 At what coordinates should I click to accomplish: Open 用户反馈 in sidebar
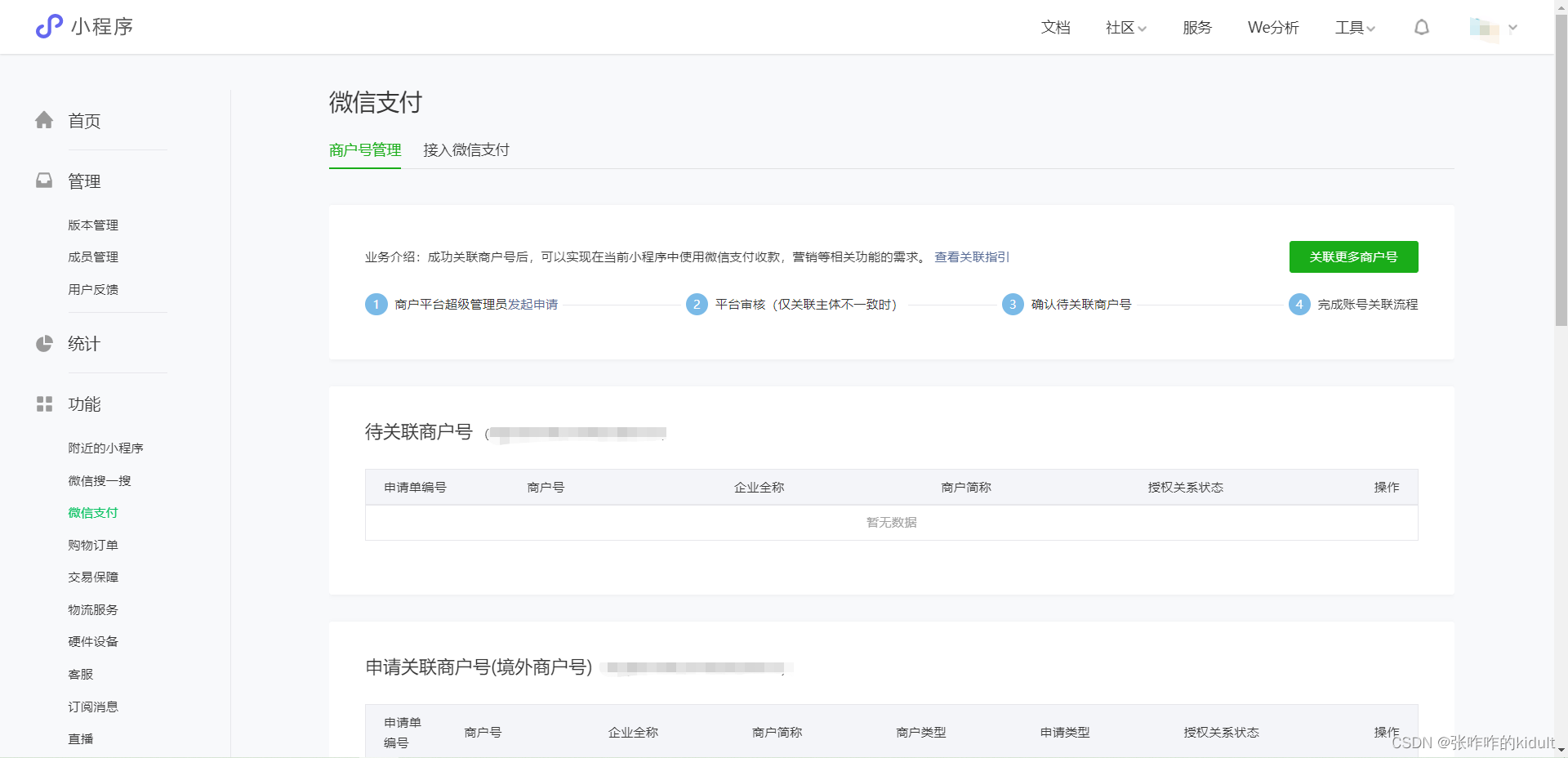coord(93,290)
